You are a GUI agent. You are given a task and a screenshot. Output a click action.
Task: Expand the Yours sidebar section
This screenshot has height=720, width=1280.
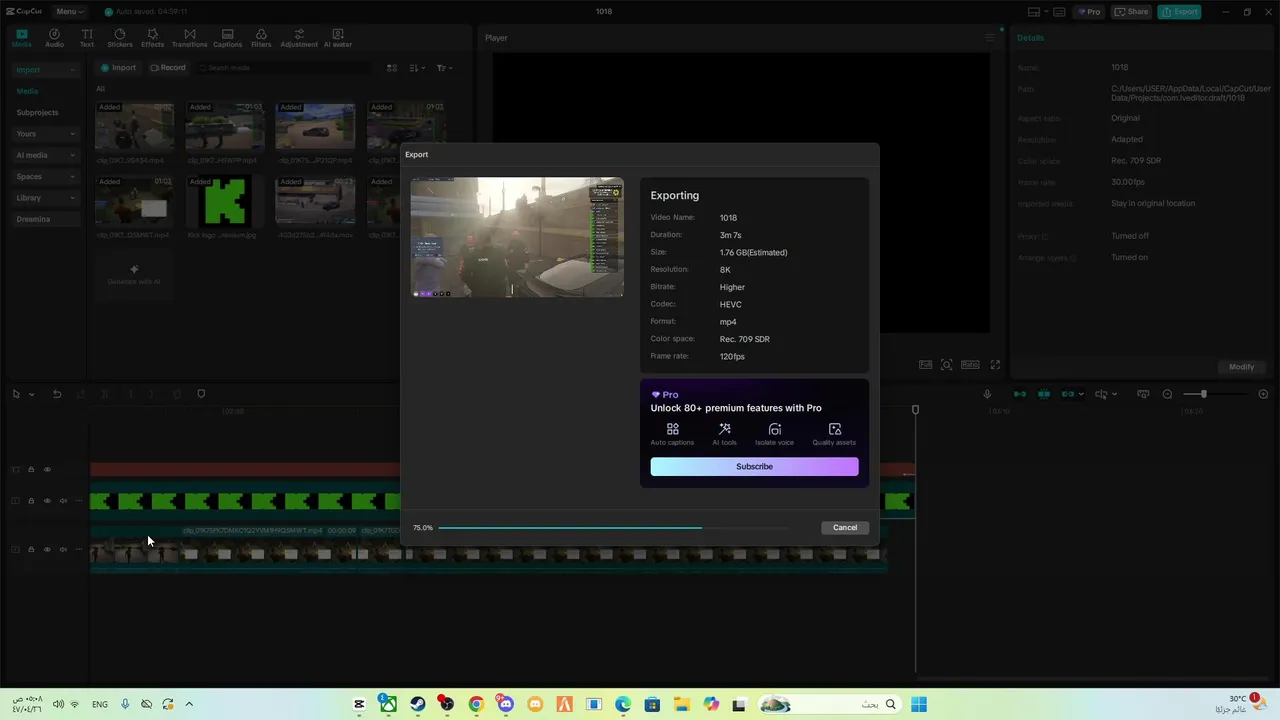click(44, 134)
